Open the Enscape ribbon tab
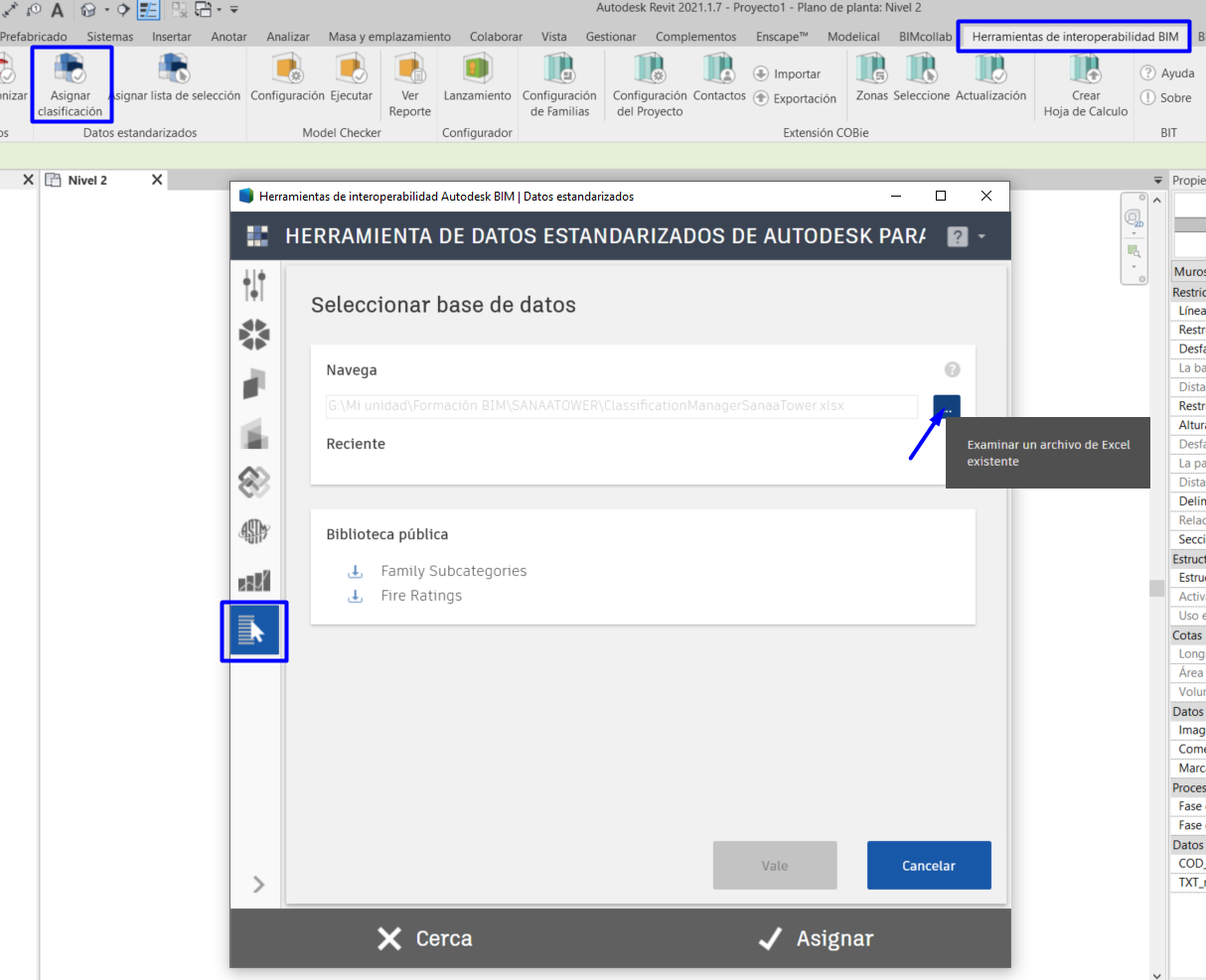This screenshot has height=980, width=1206. (782, 37)
